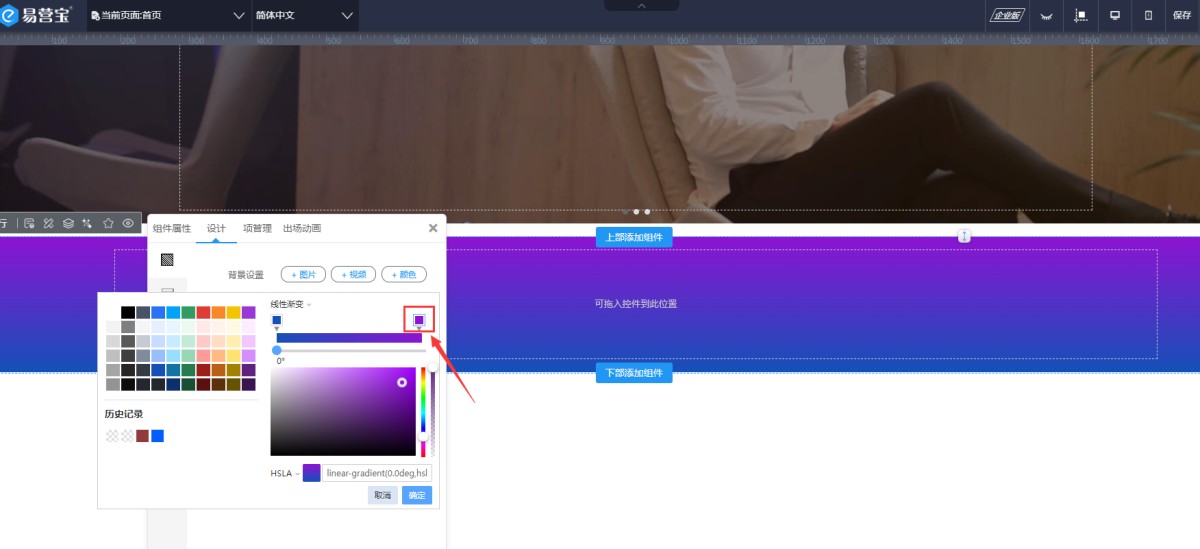Pick the yellow swatch in palette top row
The image size is (1200, 549).
[233, 312]
